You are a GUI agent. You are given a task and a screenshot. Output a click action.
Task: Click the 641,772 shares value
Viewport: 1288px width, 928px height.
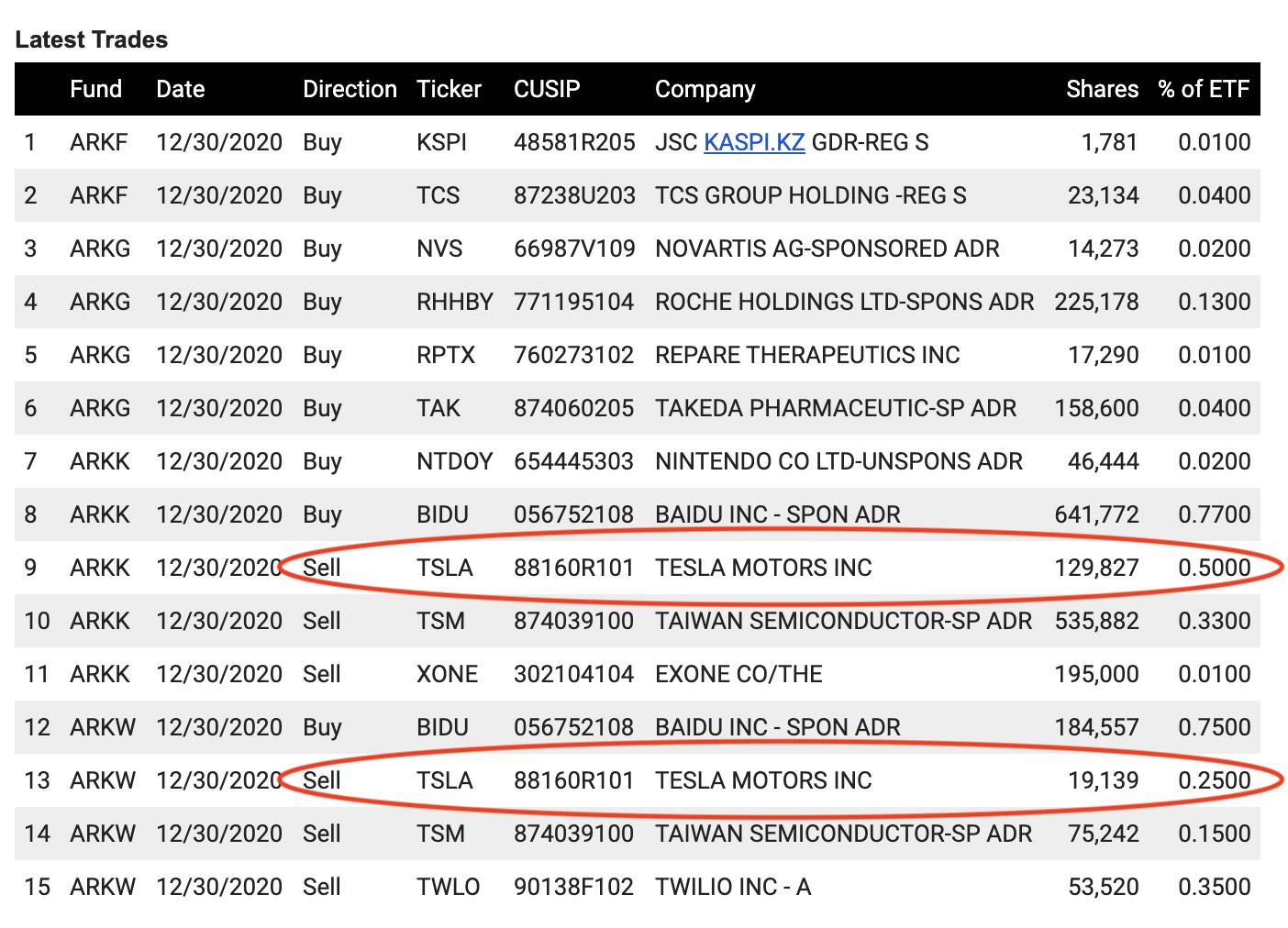pos(1096,514)
